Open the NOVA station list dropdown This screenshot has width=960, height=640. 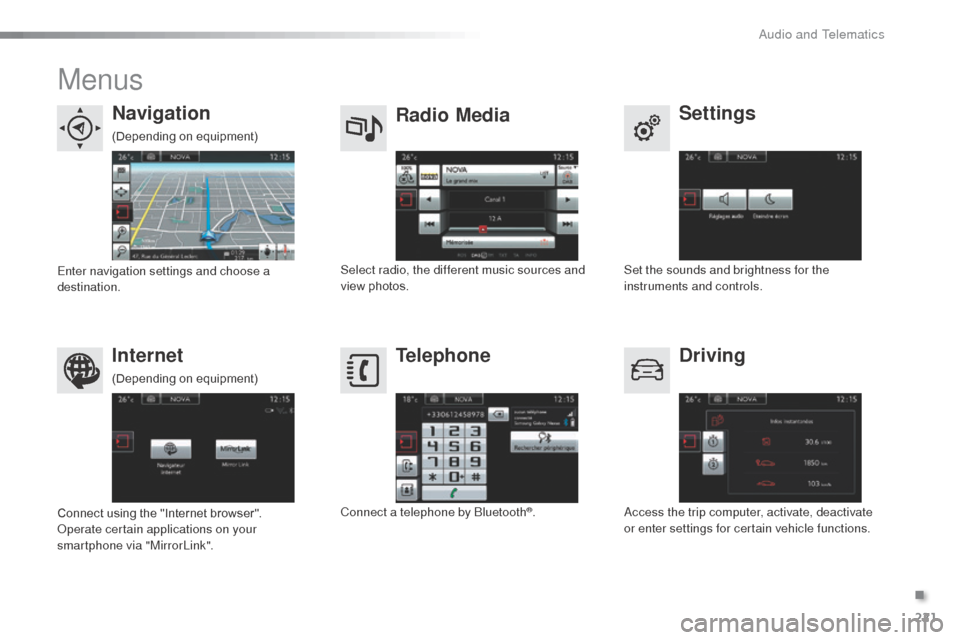[x=498, y=175]
